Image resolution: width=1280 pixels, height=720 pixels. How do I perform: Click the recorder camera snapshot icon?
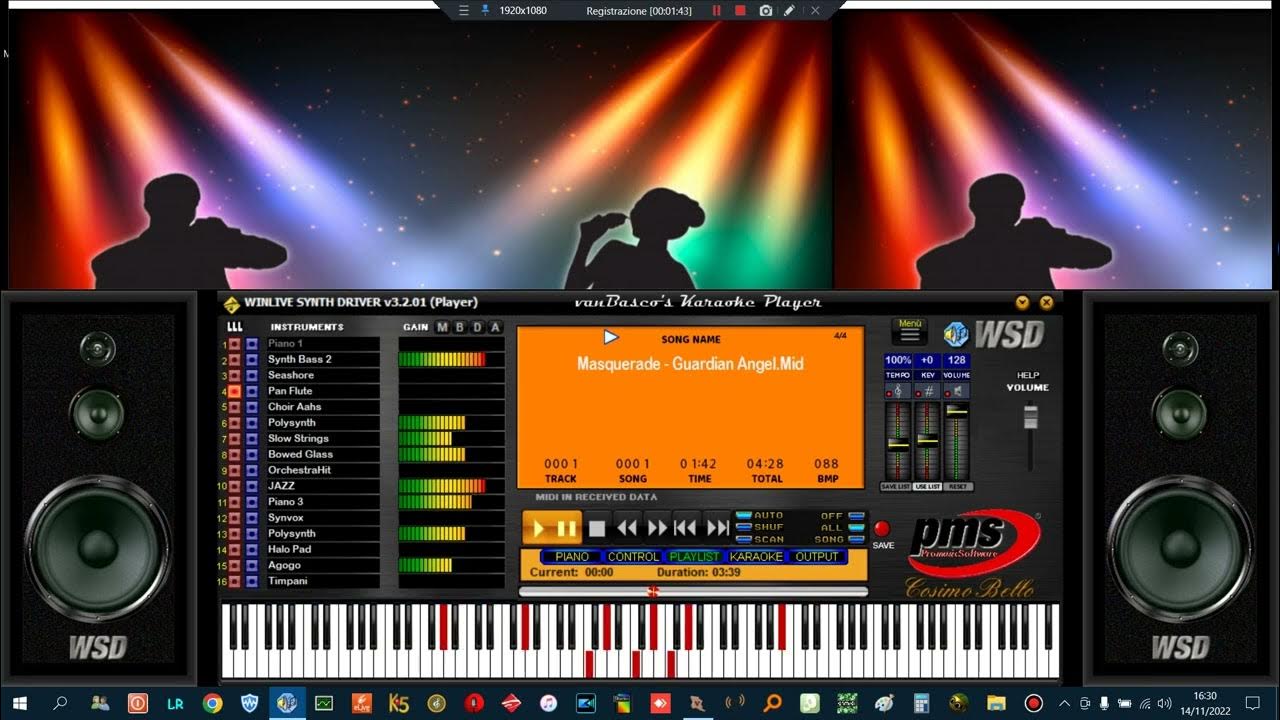point(765,10)
